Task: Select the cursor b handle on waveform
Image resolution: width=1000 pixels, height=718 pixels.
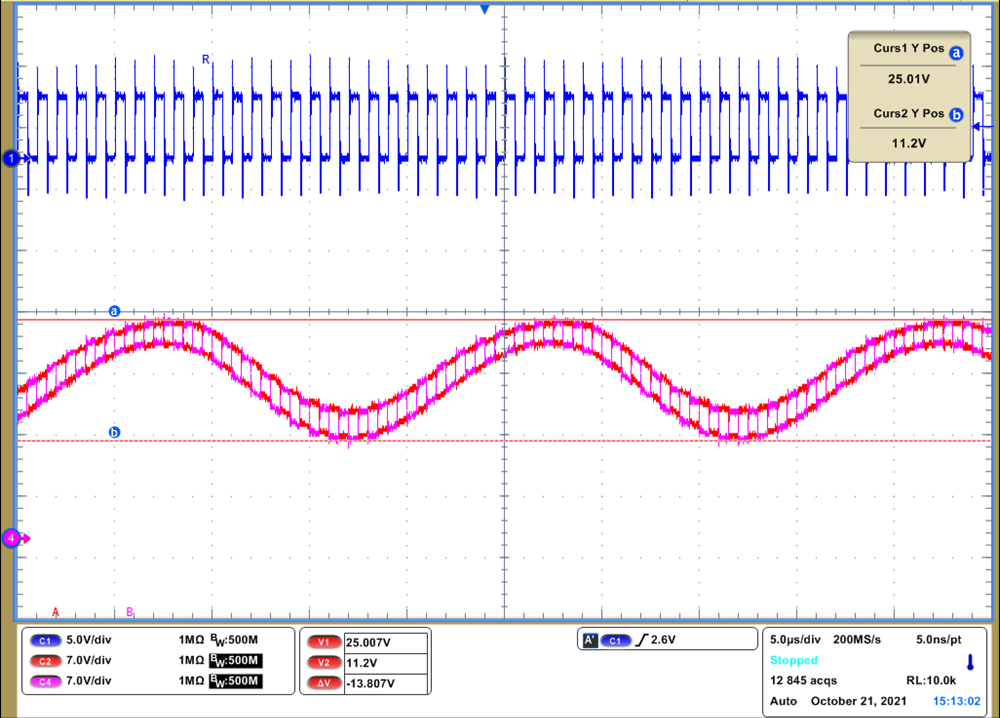Action: click(x=114, y=432)
